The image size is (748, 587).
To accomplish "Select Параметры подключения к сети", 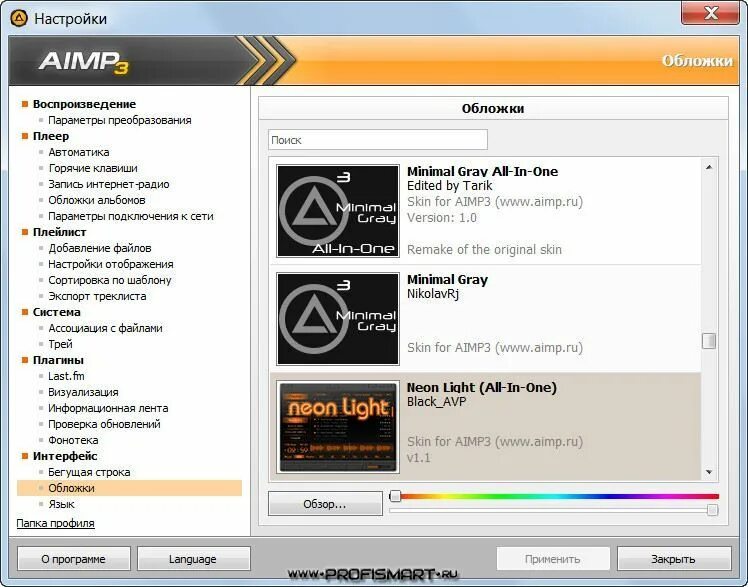I will click(x=131, y=216).
